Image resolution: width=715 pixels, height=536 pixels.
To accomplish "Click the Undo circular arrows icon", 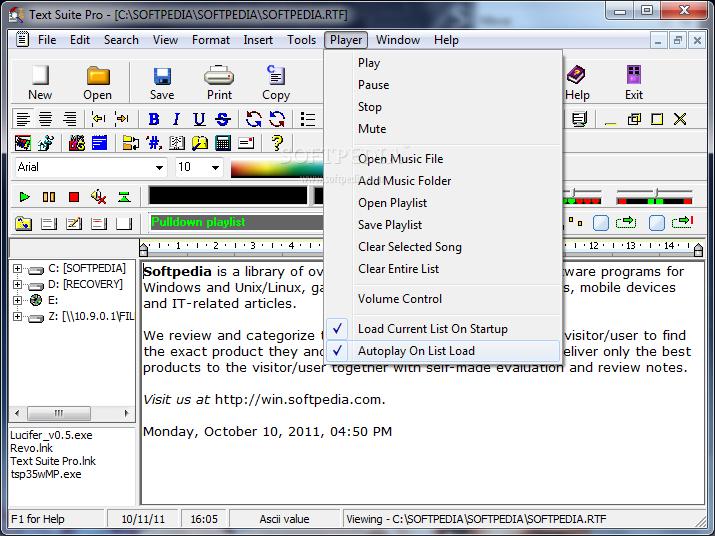I will [254, 119].
